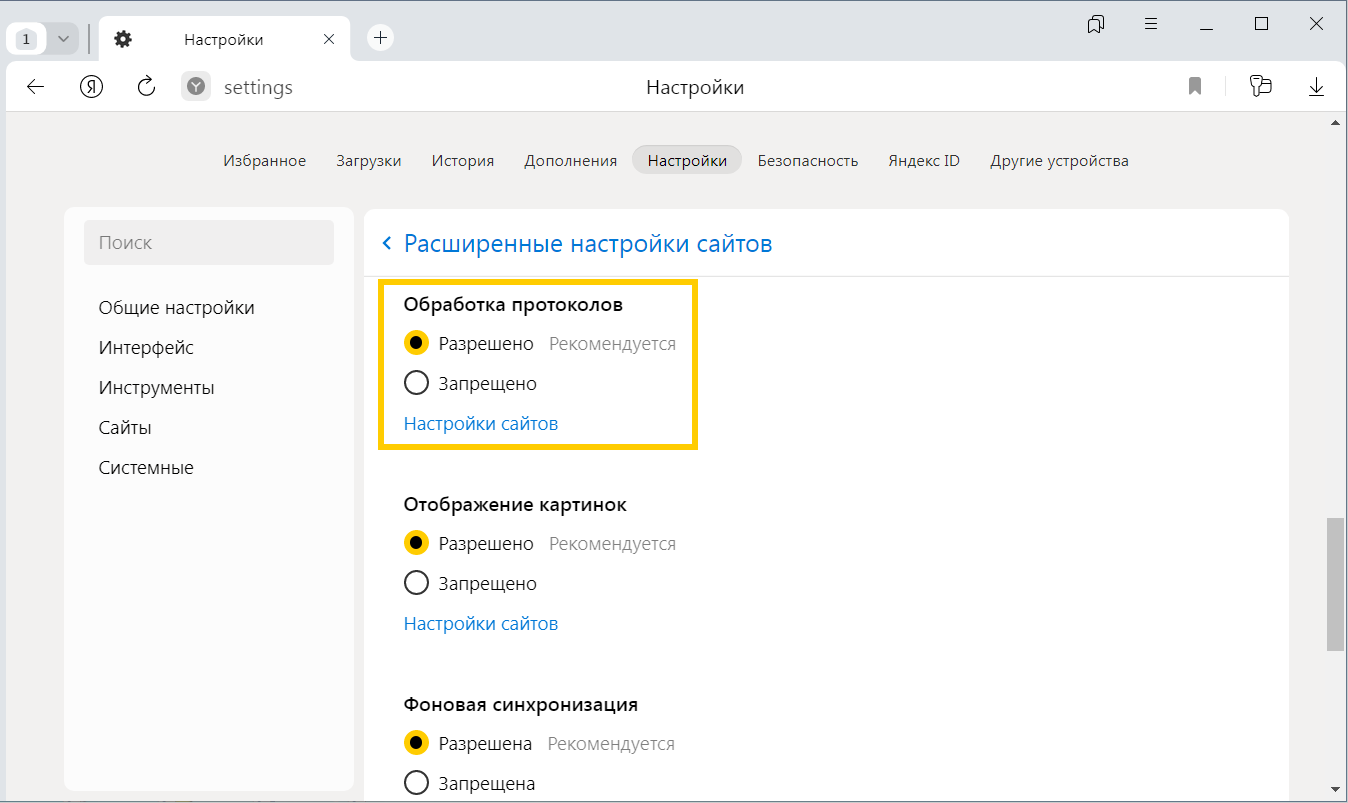
Task: Click the vertical page scrollbar thumb
Action: tap(1335, 584)
